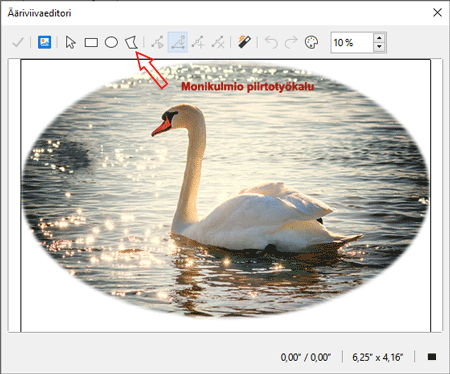Click the 10 % color tolerance field
This screenshot has width=450, height=374.
(352, 43)
